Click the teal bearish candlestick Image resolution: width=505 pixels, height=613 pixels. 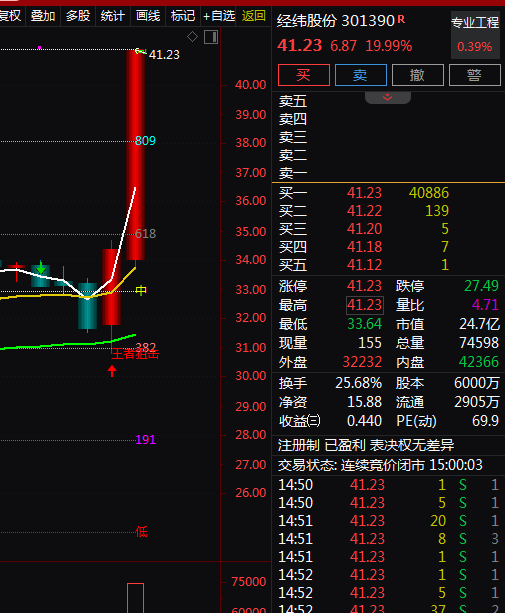pos(88,306)
